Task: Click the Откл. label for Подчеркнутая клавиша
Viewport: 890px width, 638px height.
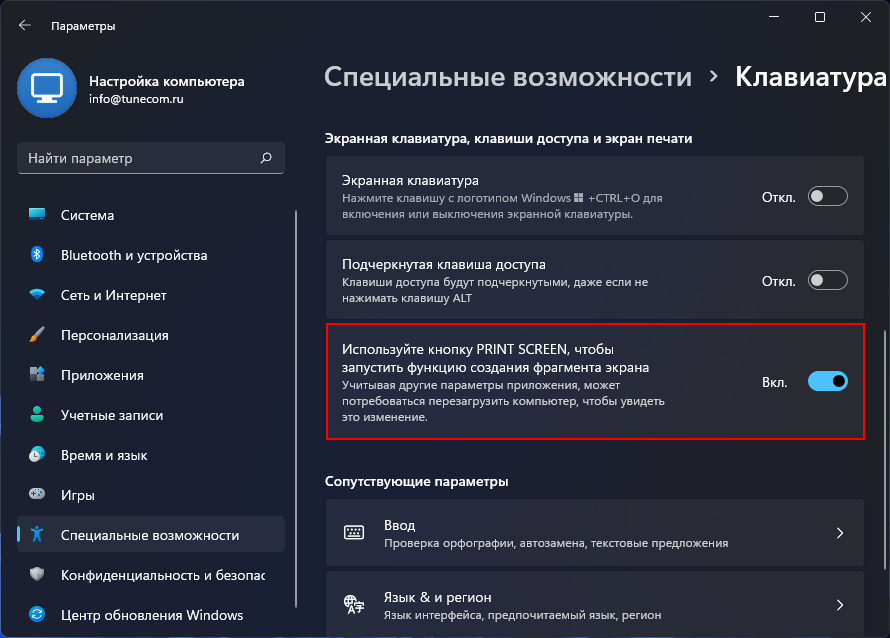Action: (x=779, y=281)
